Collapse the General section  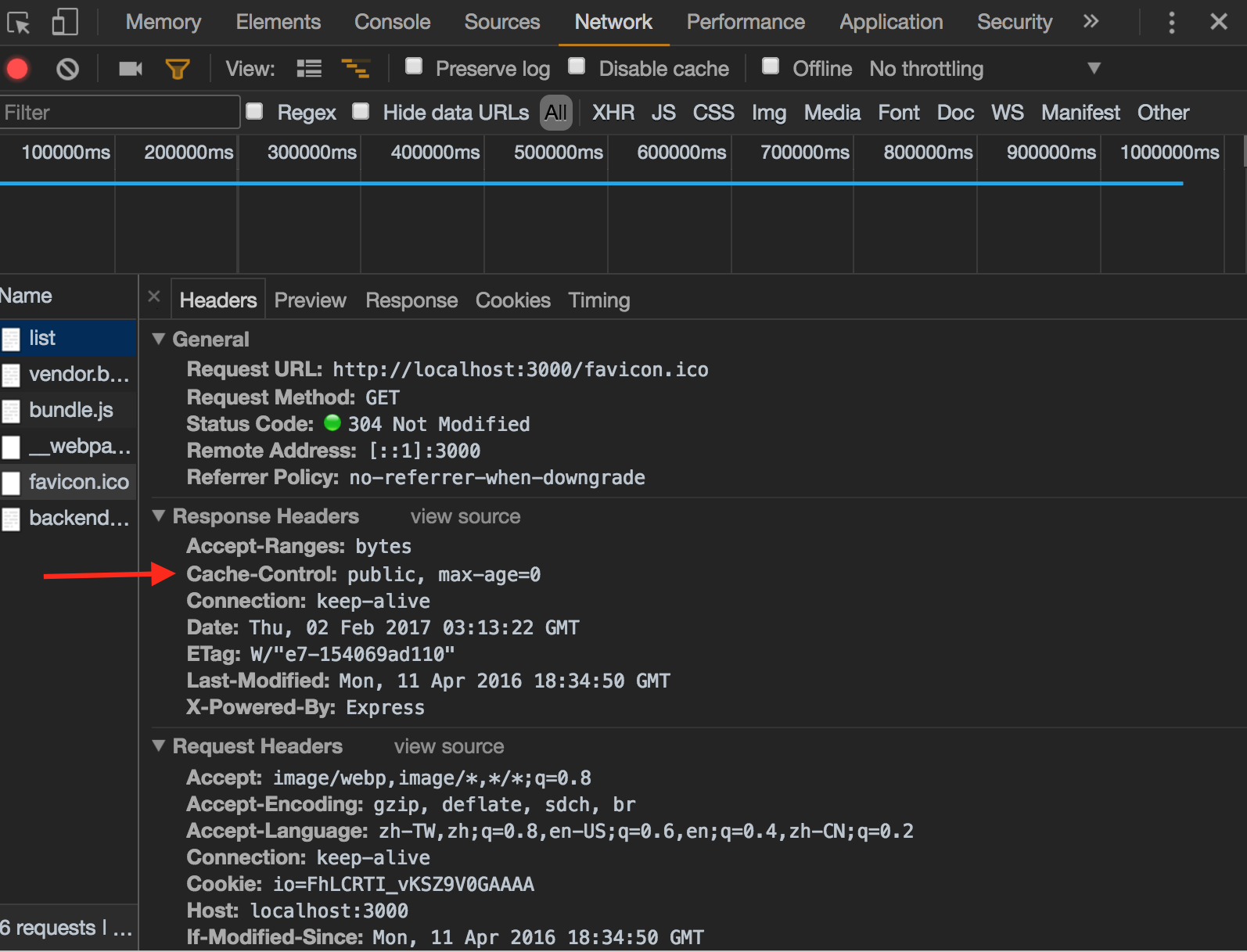(x=159, y=339)
